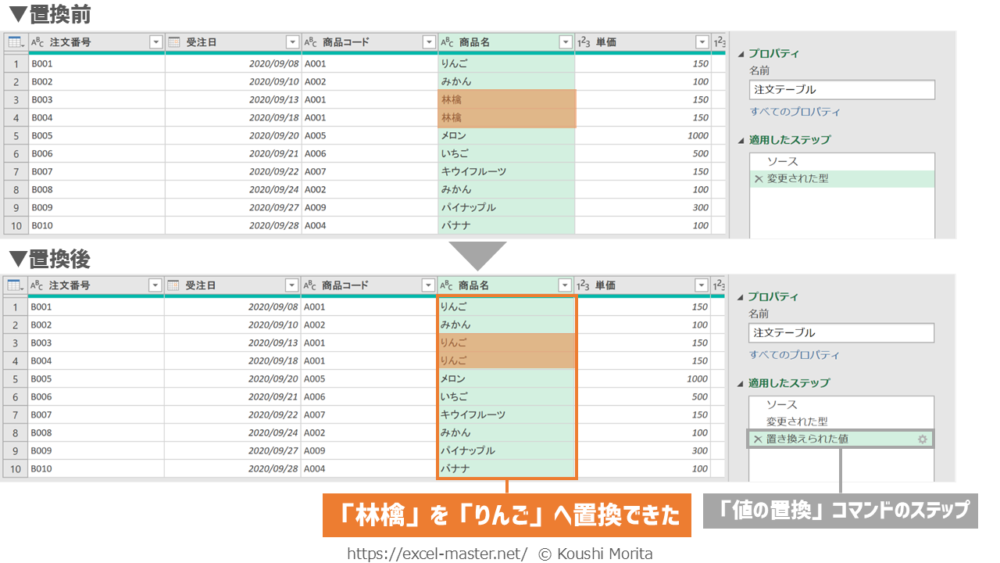The image size is (1000, 563).
Task: Click the 123 type icon of 単価 in upper table
Action: 583,42
